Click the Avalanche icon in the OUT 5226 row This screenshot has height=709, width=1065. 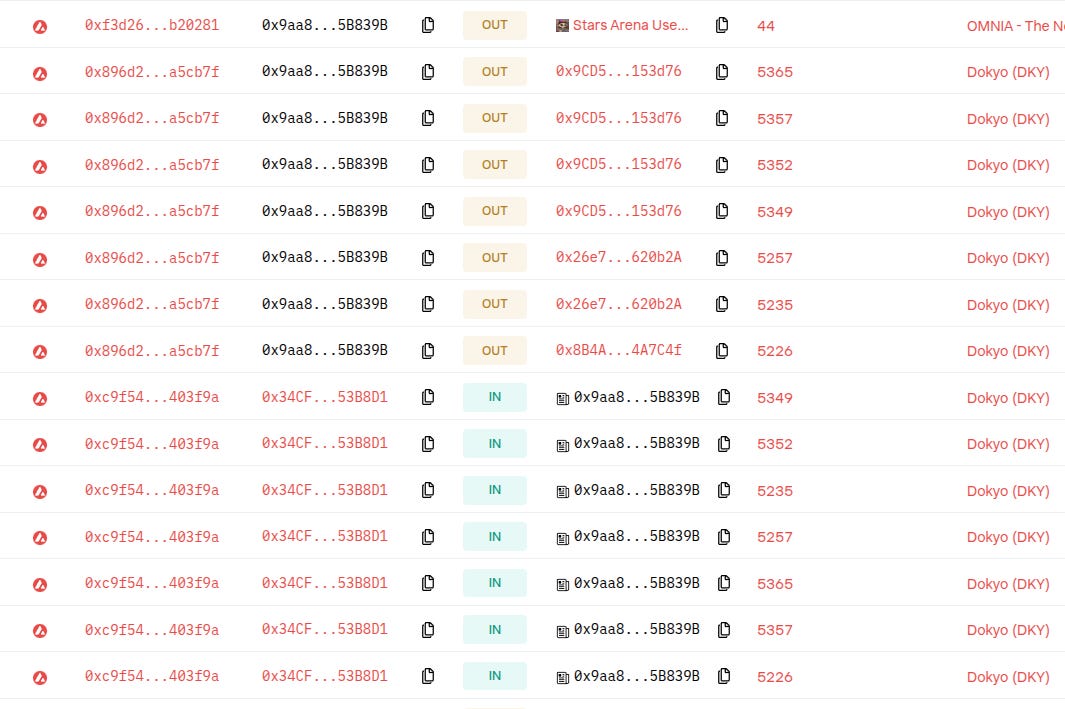coord(40,352)
